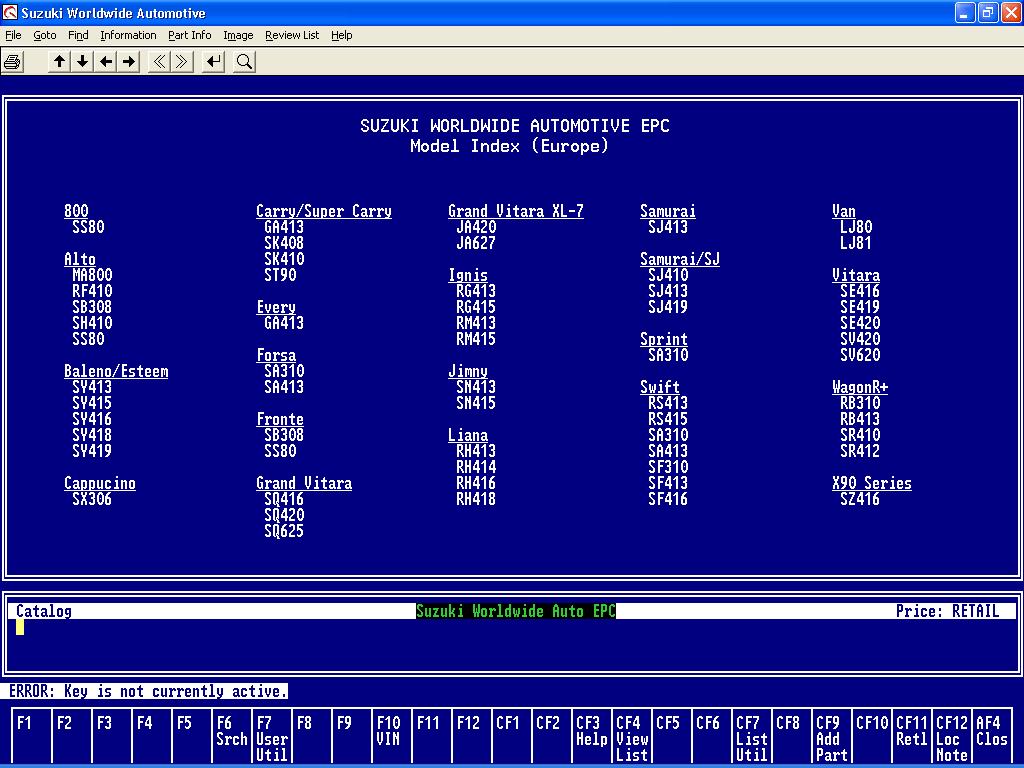Select model JA627 under Grand Vitara XL-7

coord(476,243)
